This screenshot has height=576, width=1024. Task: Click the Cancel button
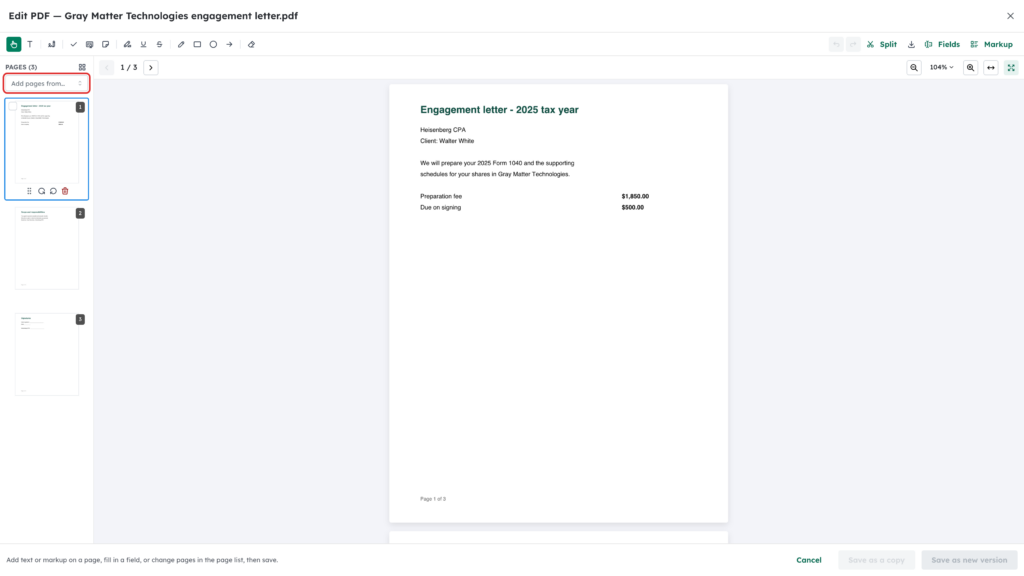point(808,560)
